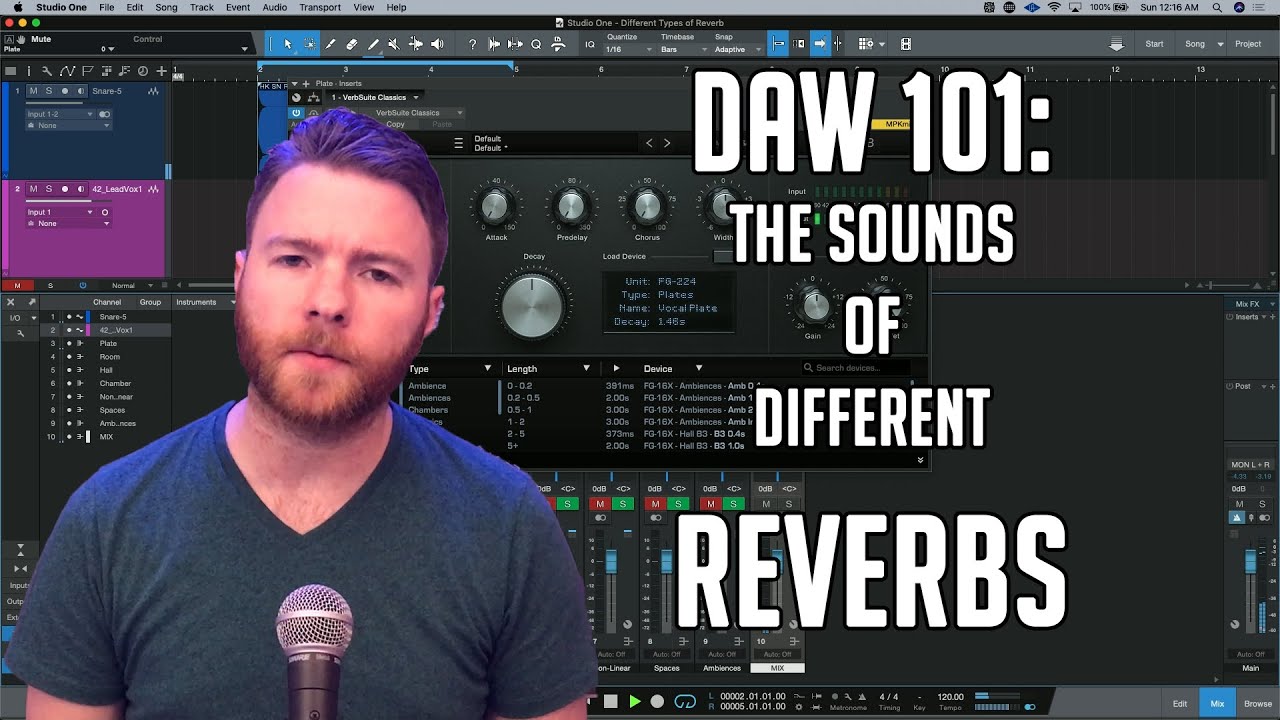Toggle the IQ input quantize button
The height and width of the screenshot is (720, 1280).
[589, 44]
